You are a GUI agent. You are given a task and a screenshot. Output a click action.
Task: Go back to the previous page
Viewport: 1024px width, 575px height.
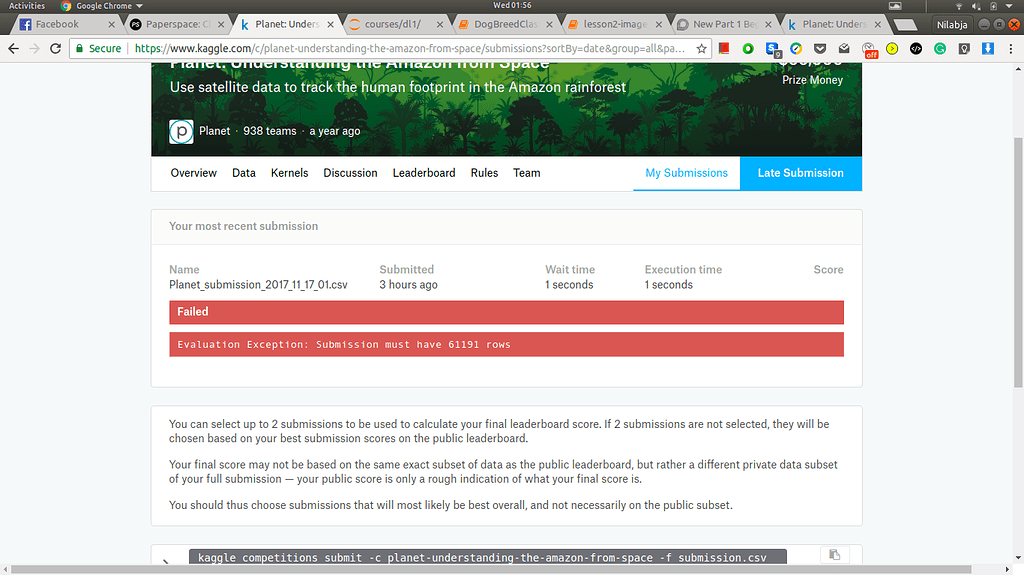coord(13,48)
